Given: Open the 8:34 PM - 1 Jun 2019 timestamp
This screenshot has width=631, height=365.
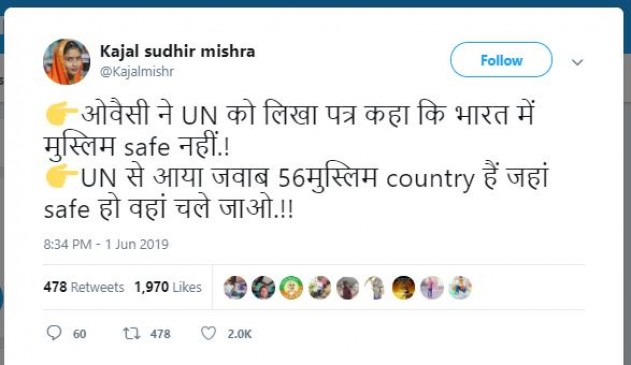Looking at the screenshot, I should [x=106, y=244].
